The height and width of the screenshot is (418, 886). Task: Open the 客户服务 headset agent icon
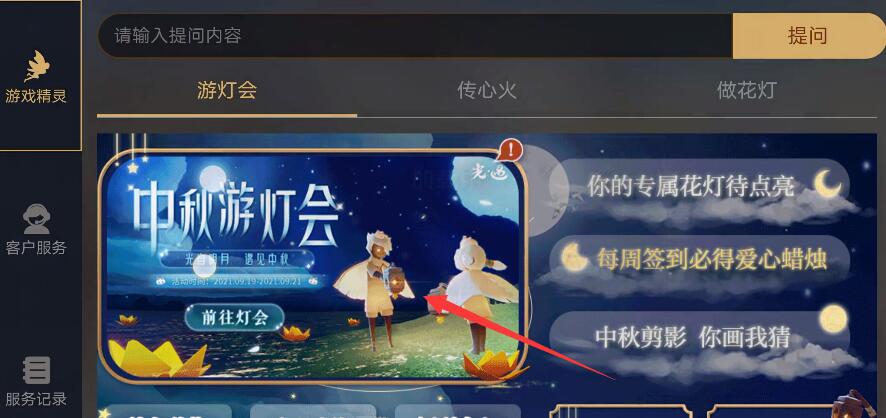point(36,219)
